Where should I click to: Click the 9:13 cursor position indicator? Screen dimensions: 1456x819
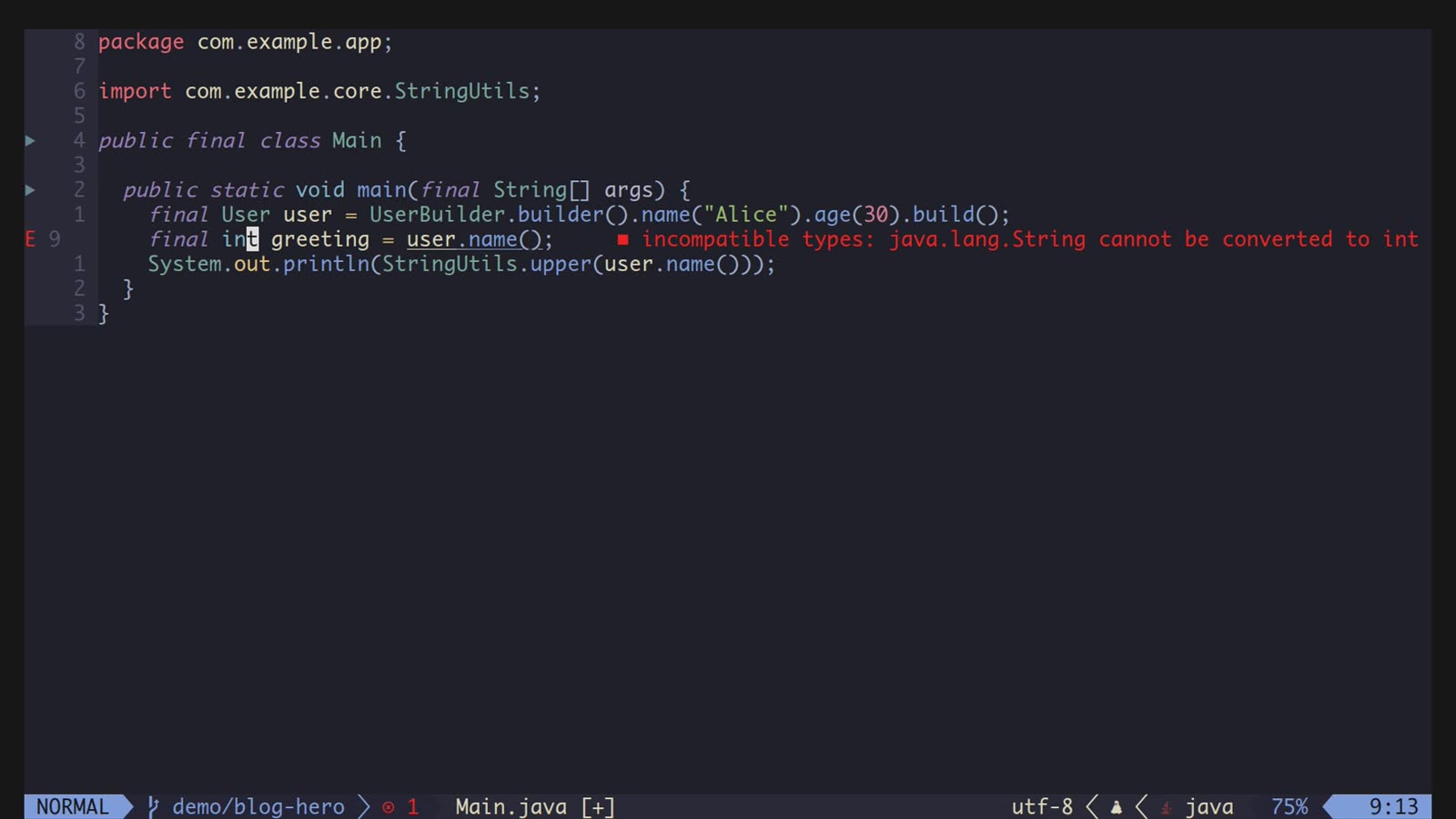point(1394,806)
